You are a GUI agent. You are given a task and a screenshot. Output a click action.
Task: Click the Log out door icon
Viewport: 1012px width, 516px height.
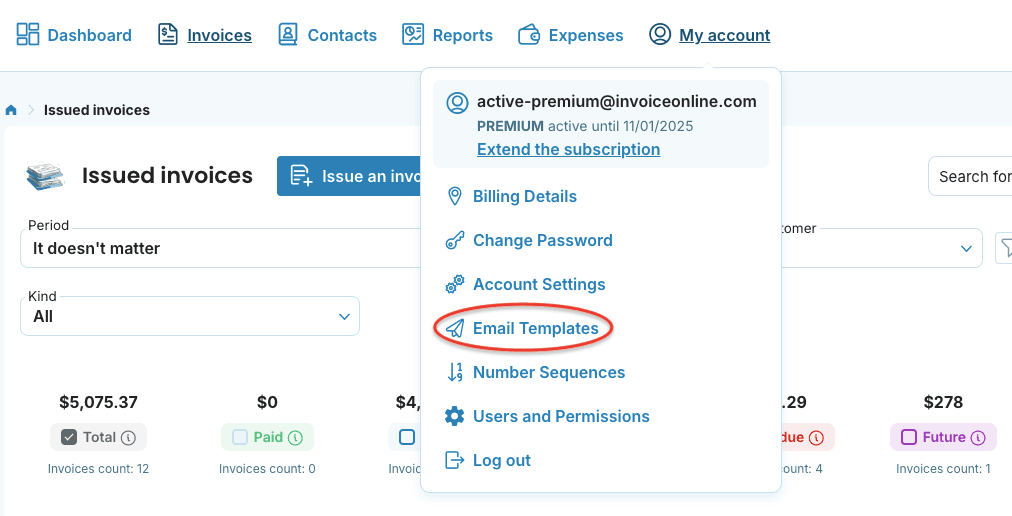[455, 460]
